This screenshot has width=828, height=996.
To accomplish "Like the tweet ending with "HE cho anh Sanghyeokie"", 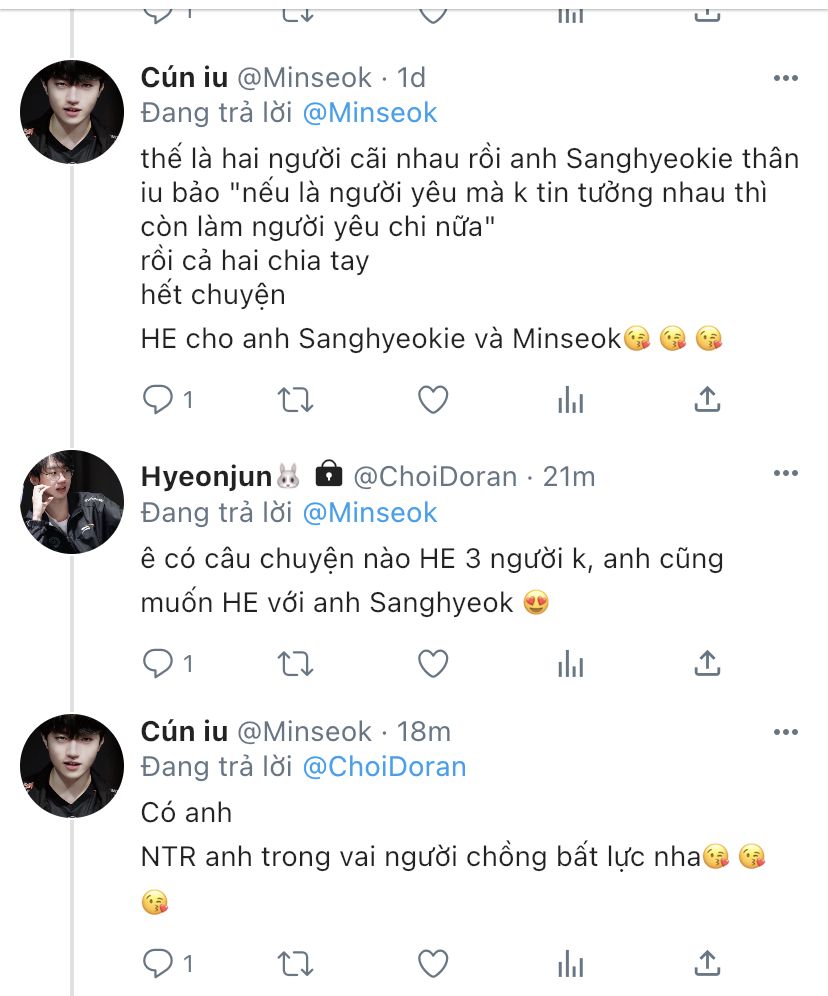I will coord(432,401).
